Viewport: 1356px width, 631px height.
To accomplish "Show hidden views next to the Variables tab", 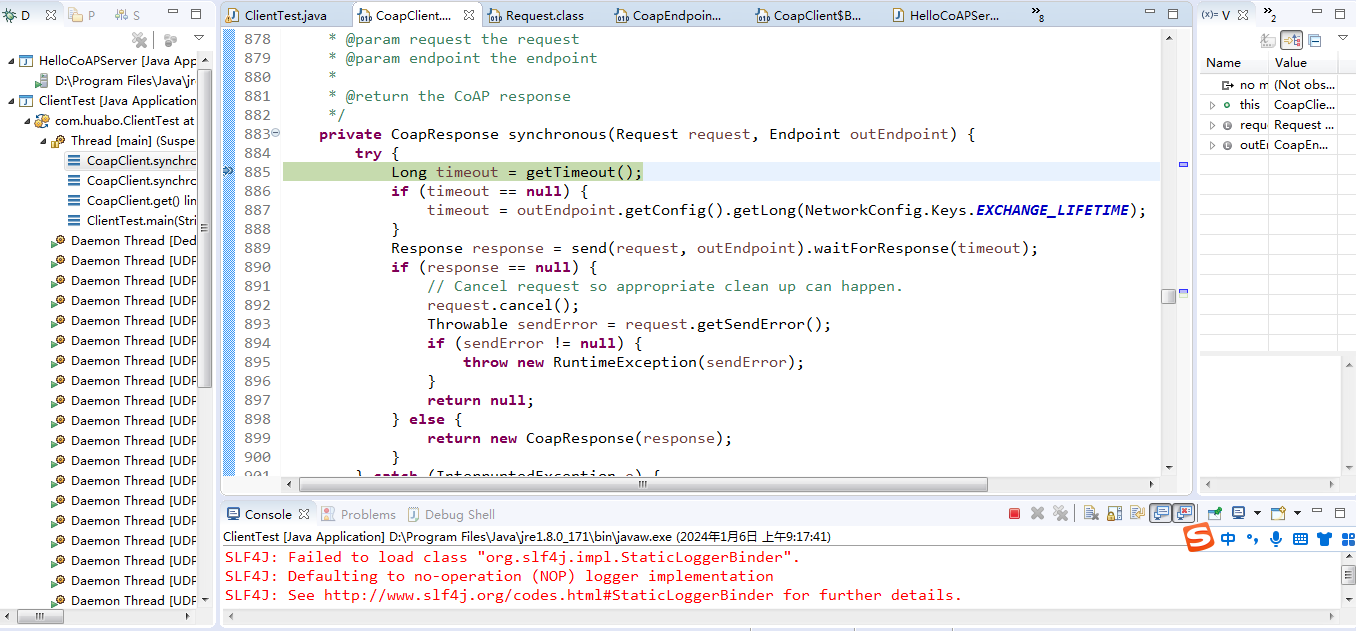I will (x=1268, y=15).
